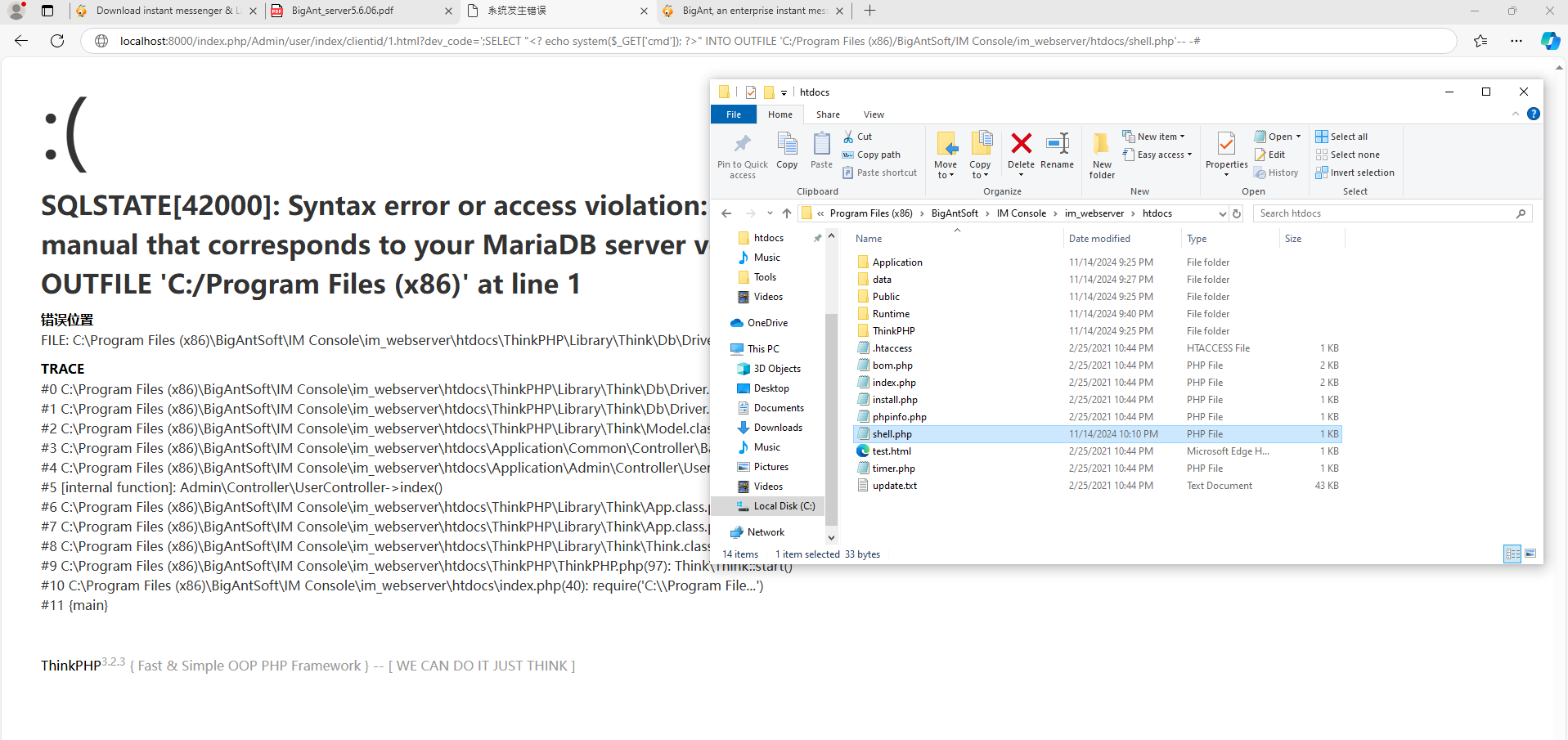Click Select none in the ribbon

tap(1347, 155)
